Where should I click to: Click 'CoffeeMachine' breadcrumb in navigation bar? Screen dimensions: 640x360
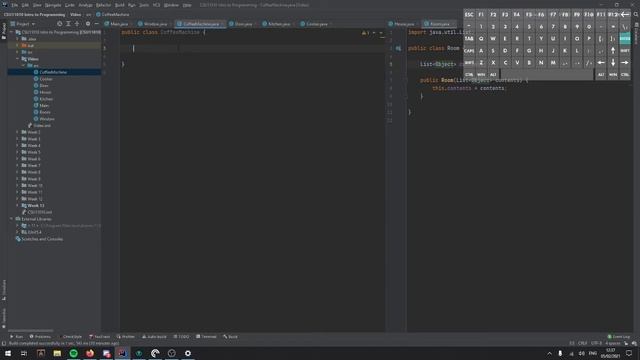(113, 15)
